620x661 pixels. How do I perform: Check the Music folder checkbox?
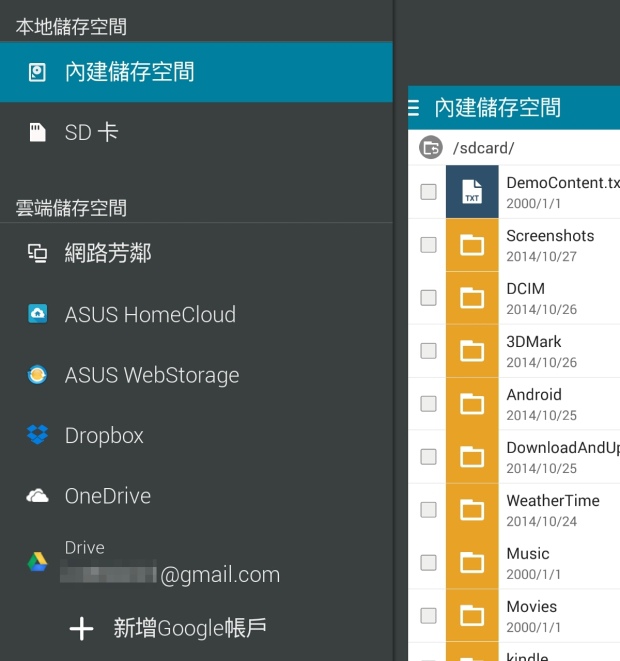(x=428, y=562)
